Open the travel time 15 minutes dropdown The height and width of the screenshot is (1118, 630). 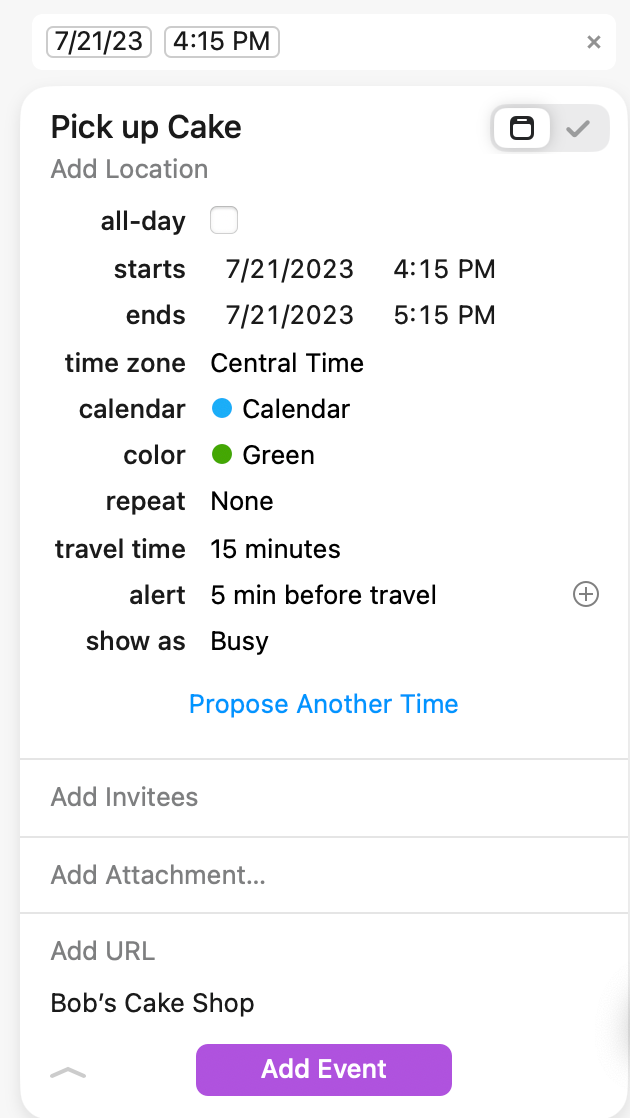[275, 549]
